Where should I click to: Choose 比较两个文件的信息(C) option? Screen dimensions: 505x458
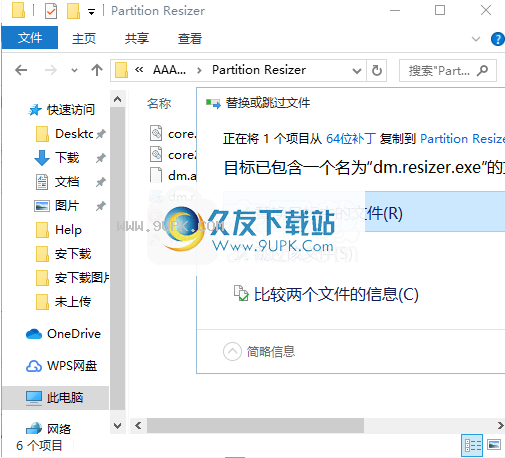click(x=326, y=294)
